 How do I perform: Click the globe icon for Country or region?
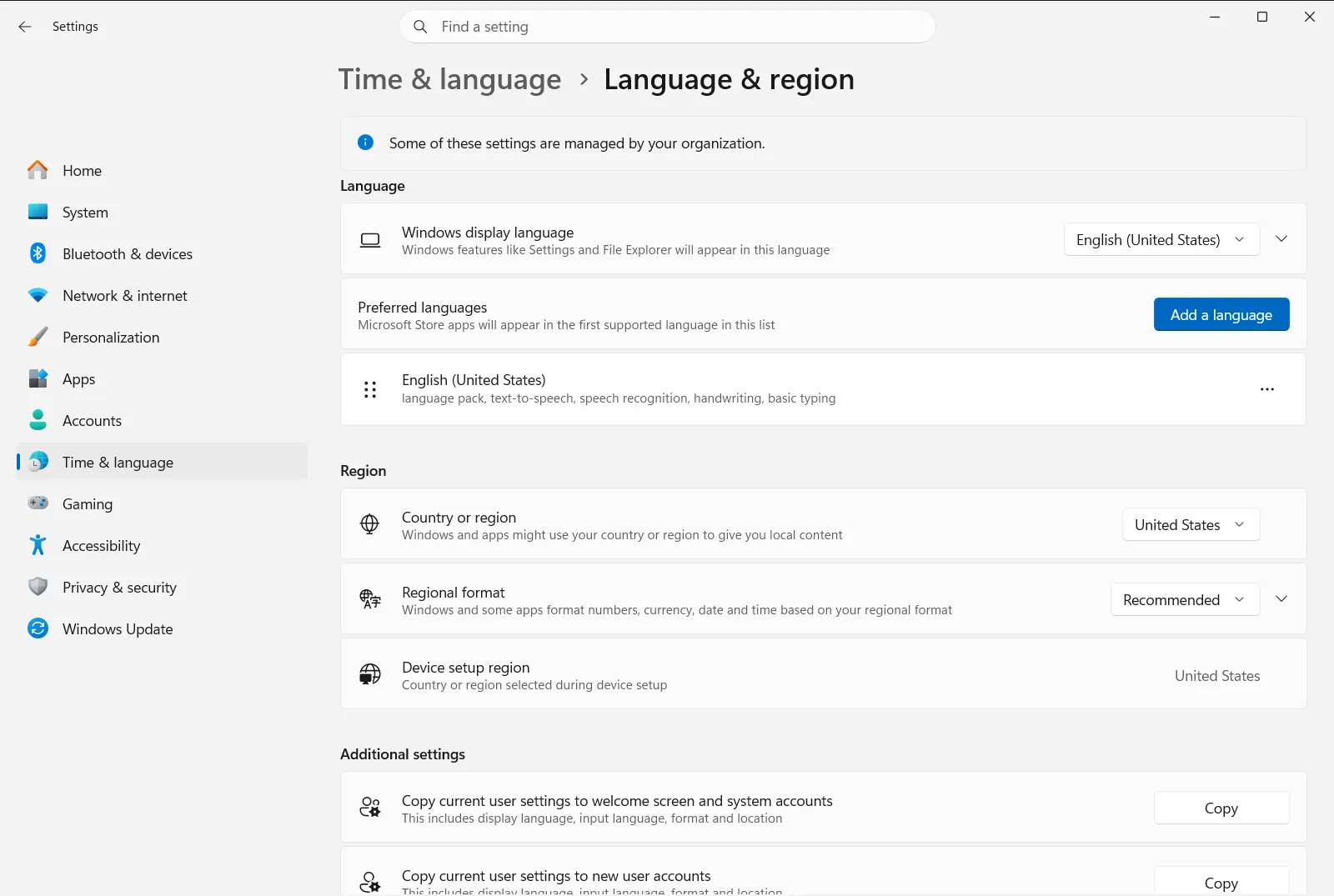(369, 523)
